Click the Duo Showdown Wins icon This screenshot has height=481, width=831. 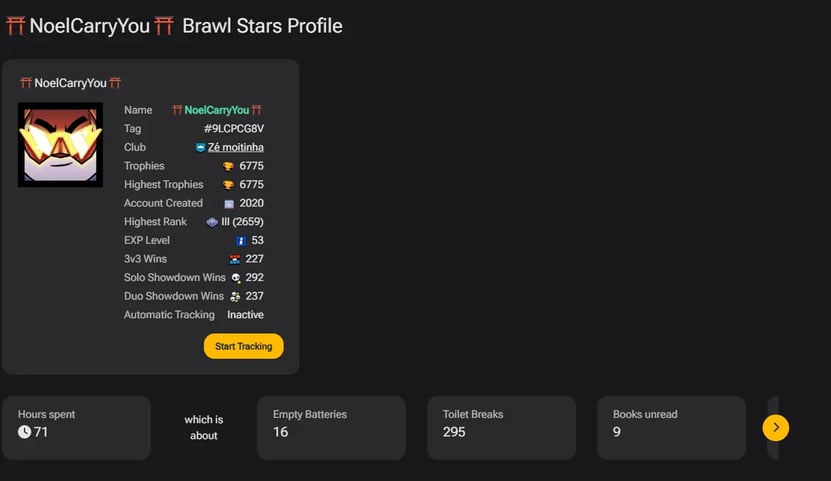[x=235, y=296]
